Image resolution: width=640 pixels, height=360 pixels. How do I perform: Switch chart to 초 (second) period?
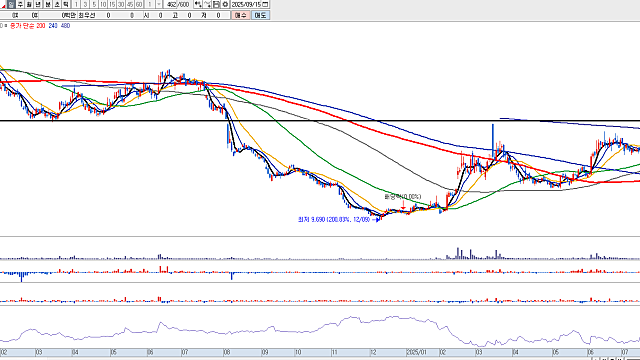point(57,4)
